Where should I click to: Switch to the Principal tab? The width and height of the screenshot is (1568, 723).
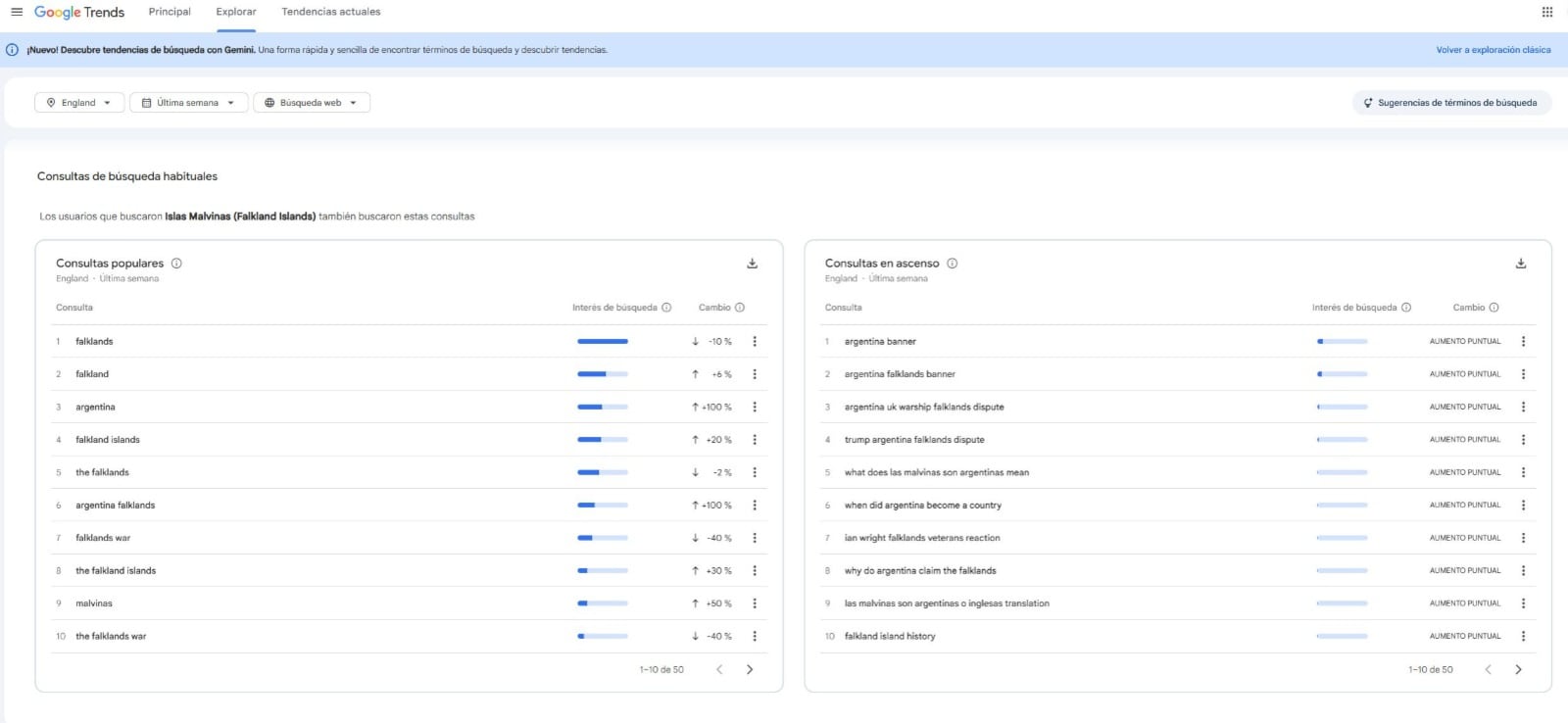click(x=170, y=12)
